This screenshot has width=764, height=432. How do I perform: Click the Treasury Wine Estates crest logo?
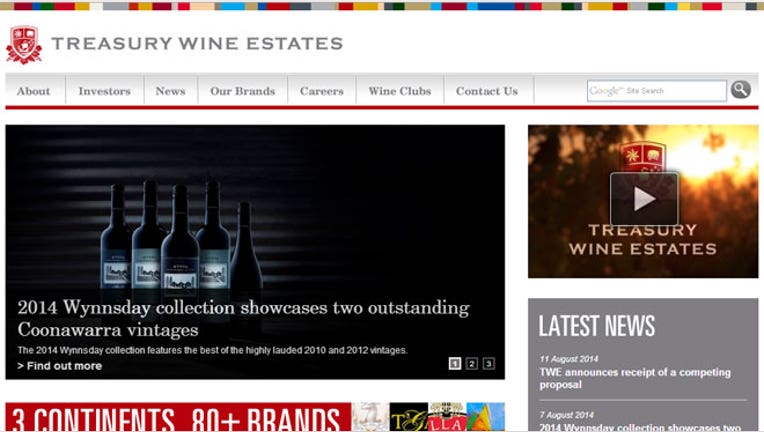point(24,45)
